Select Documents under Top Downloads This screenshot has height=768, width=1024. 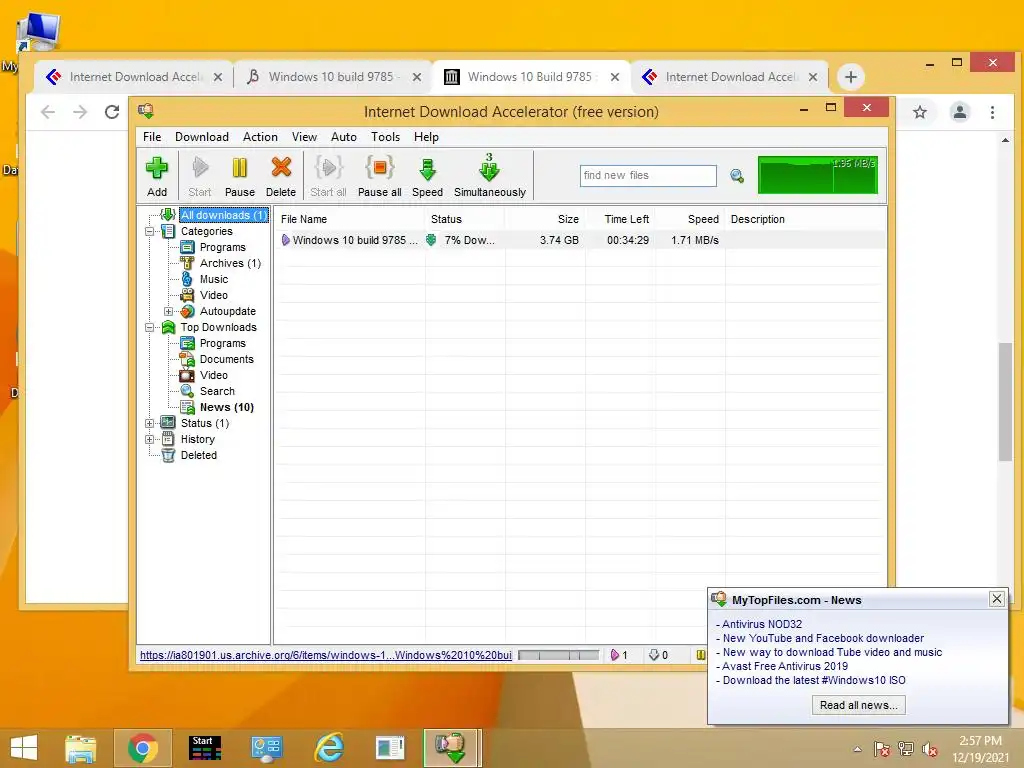(x=227, y=359)
